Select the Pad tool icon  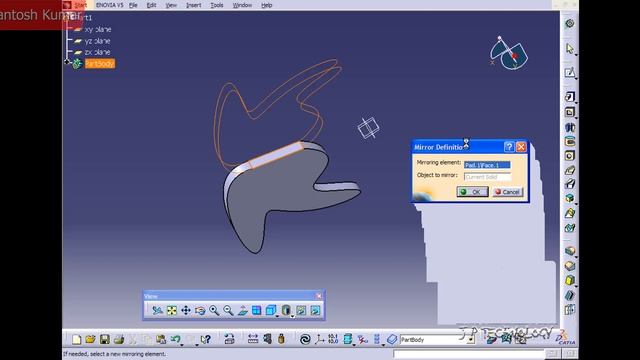pos(570,97)
